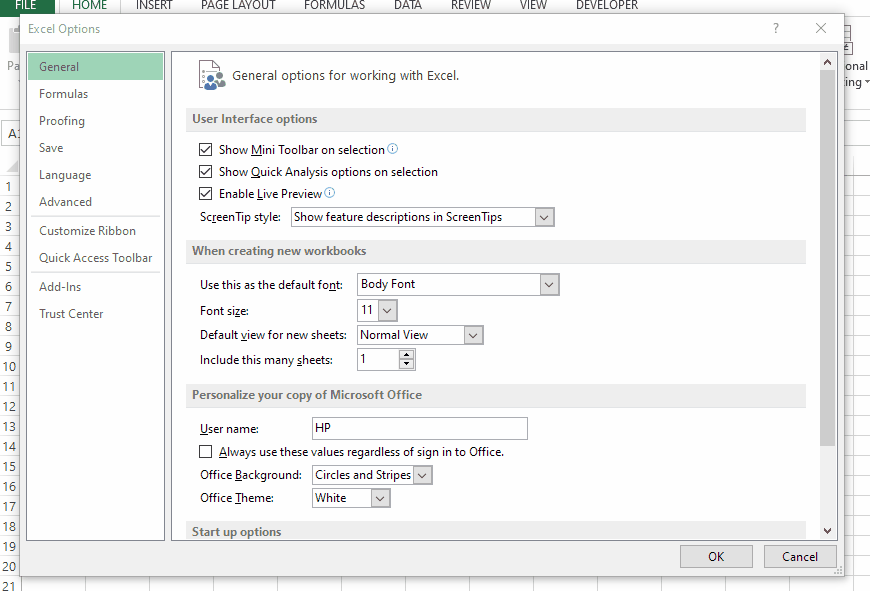Viewport: 870px width, 591px height.
Task: Click the info icon beside Show Mini Toolbar
Action: (x=392, y=149)
